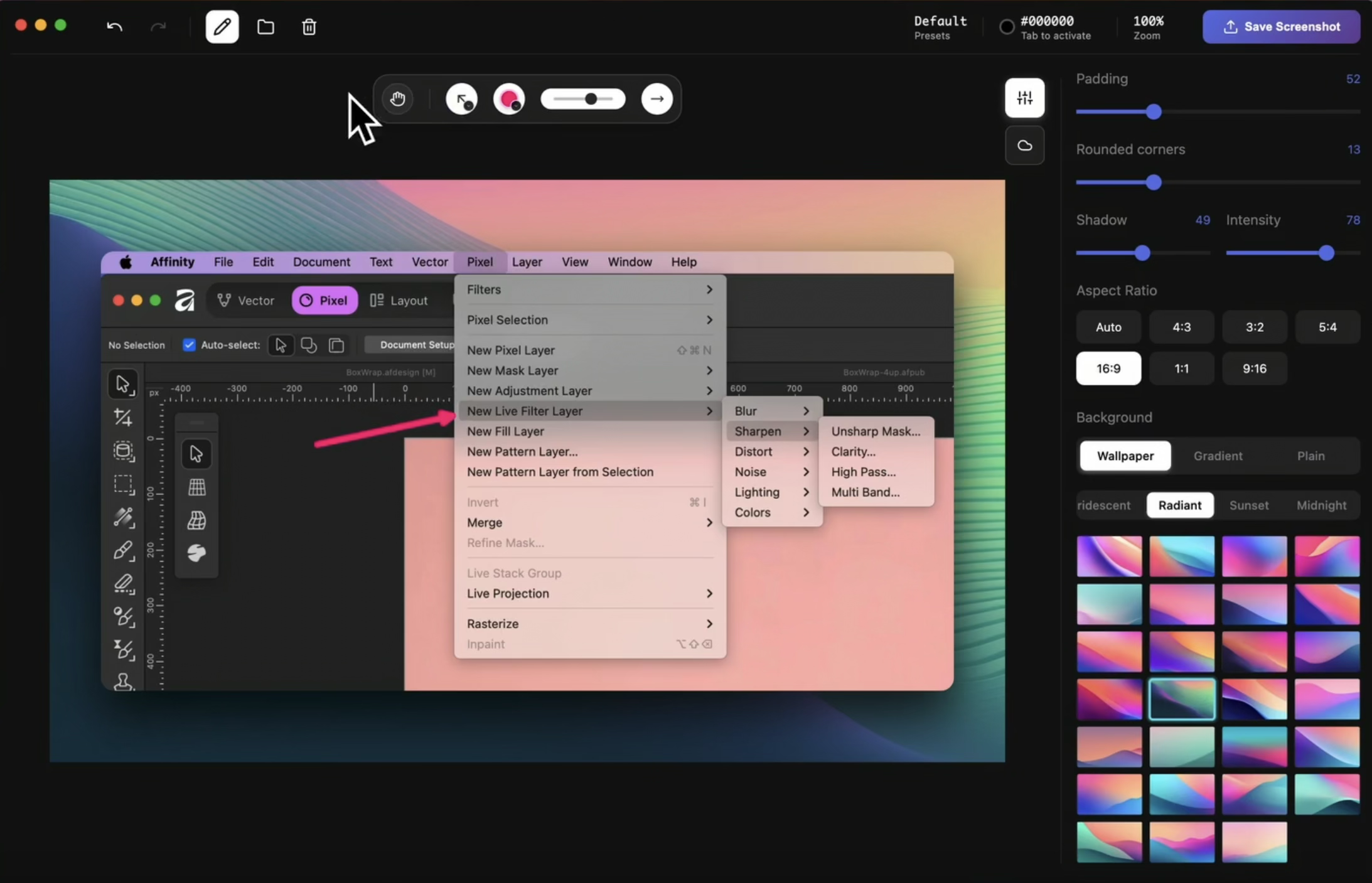Open the Pixel menu in Affinity menu bar
The width and height of the screenshot is (1372, 883).
tap(480, 262)
